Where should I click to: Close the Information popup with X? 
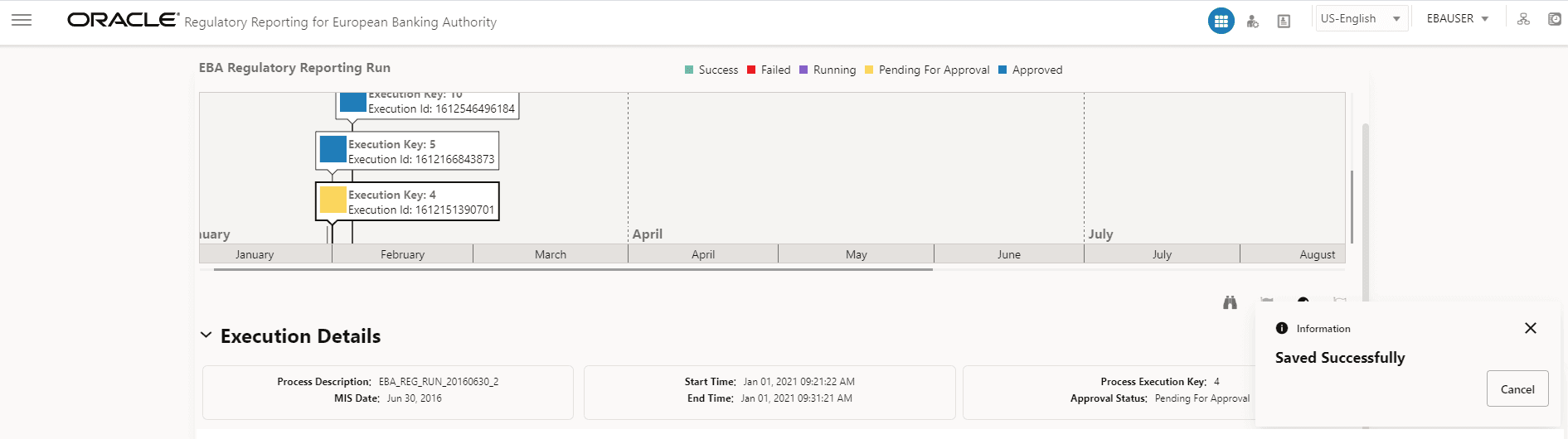[1531, 328]
